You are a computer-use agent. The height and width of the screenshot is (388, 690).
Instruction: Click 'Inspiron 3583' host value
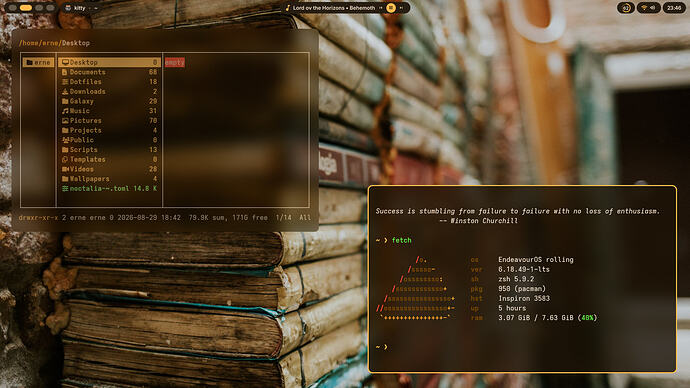[x=524, y=298]
